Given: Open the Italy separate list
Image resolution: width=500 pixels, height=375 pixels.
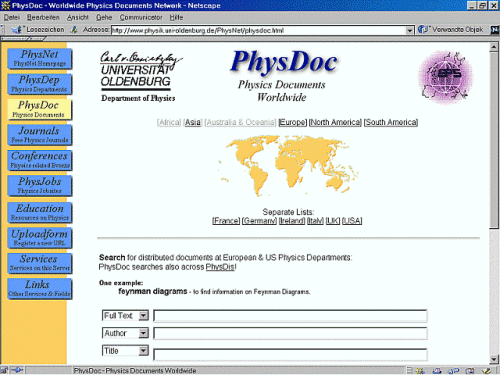Looking at the screenshot, I should pyautogui.click(x=315, y=221).
